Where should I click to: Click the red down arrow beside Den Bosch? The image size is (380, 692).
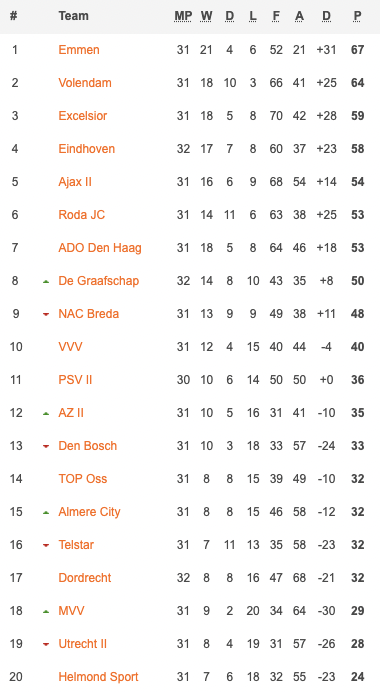[46, 446]
